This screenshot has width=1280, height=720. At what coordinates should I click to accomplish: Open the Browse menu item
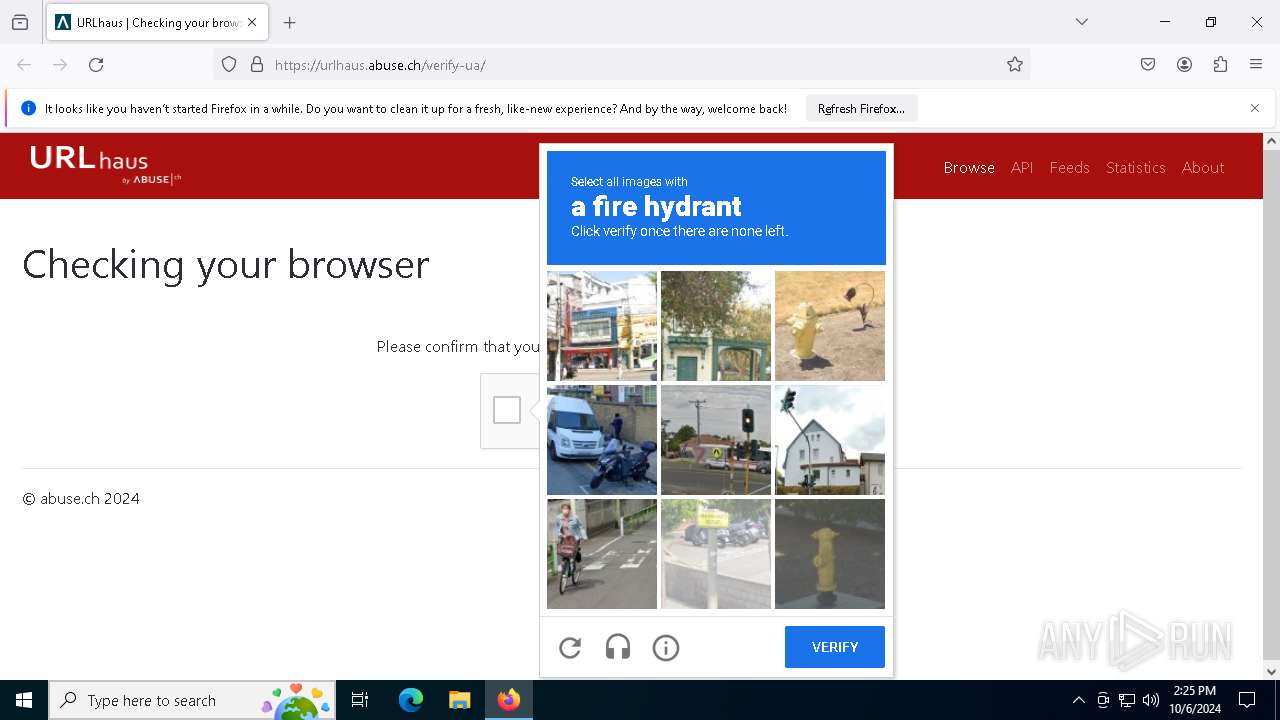pos(969,167)
